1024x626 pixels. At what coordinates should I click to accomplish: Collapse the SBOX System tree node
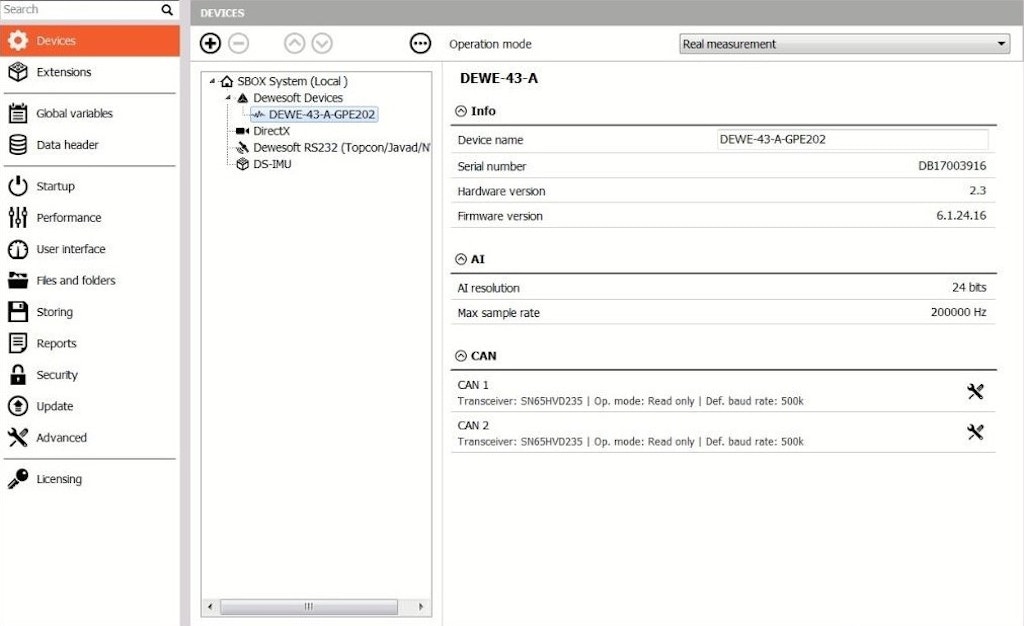coord(212,82)
